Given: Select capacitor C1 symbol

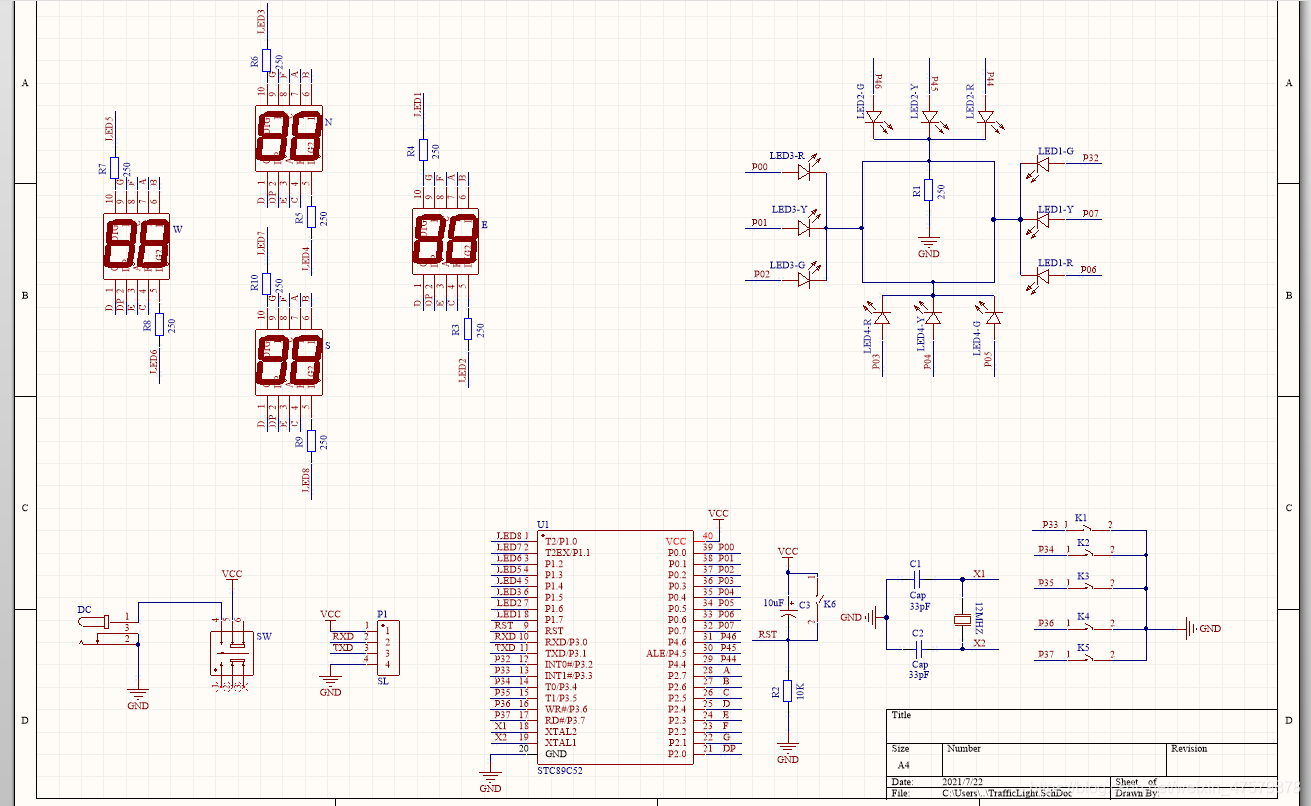Looking at the screenshot, I should coord(918,578).
